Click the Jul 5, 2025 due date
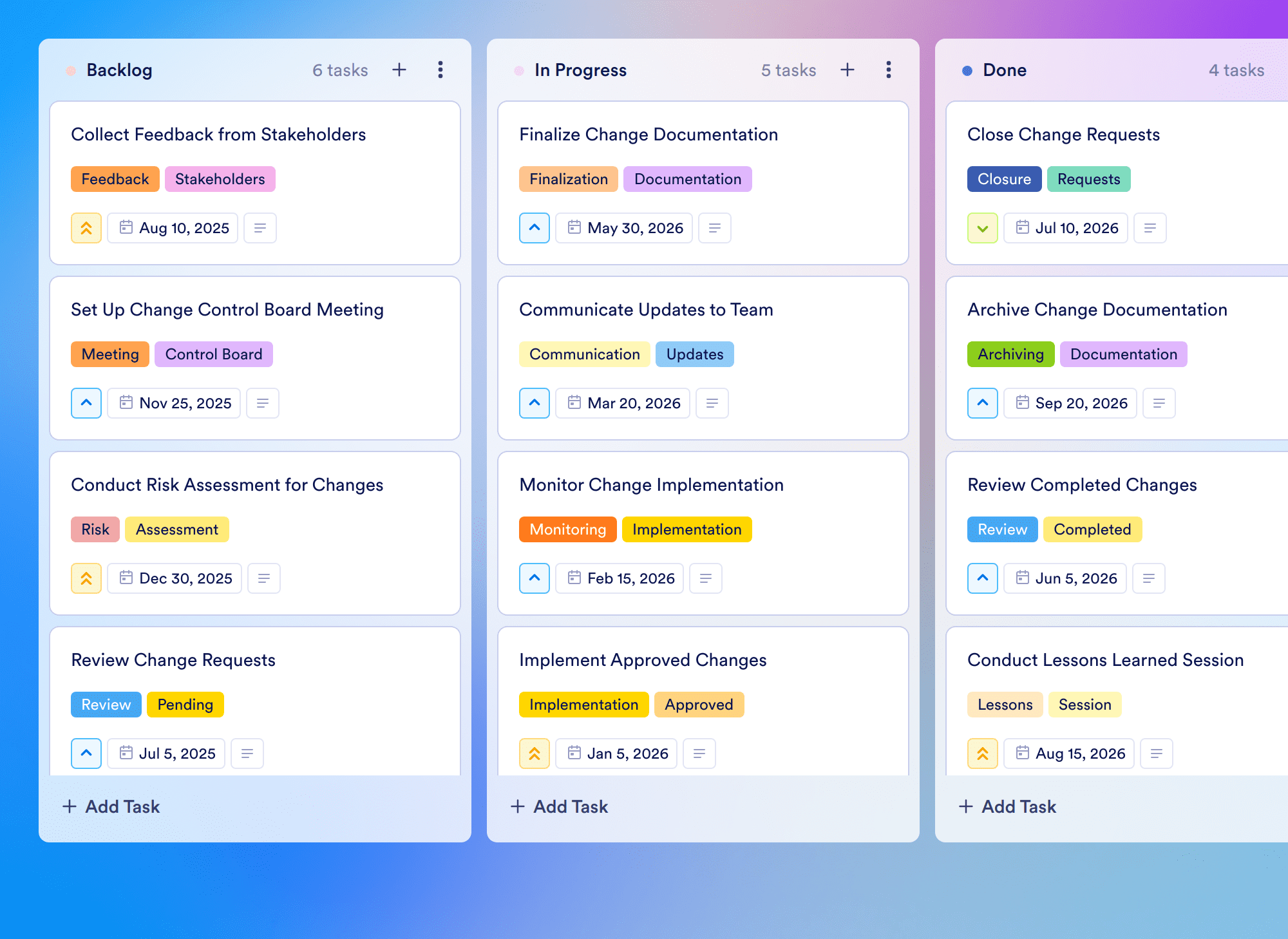Image resolution: width=1288 pixels, height=939 pixels. click(x=166, y=754)
